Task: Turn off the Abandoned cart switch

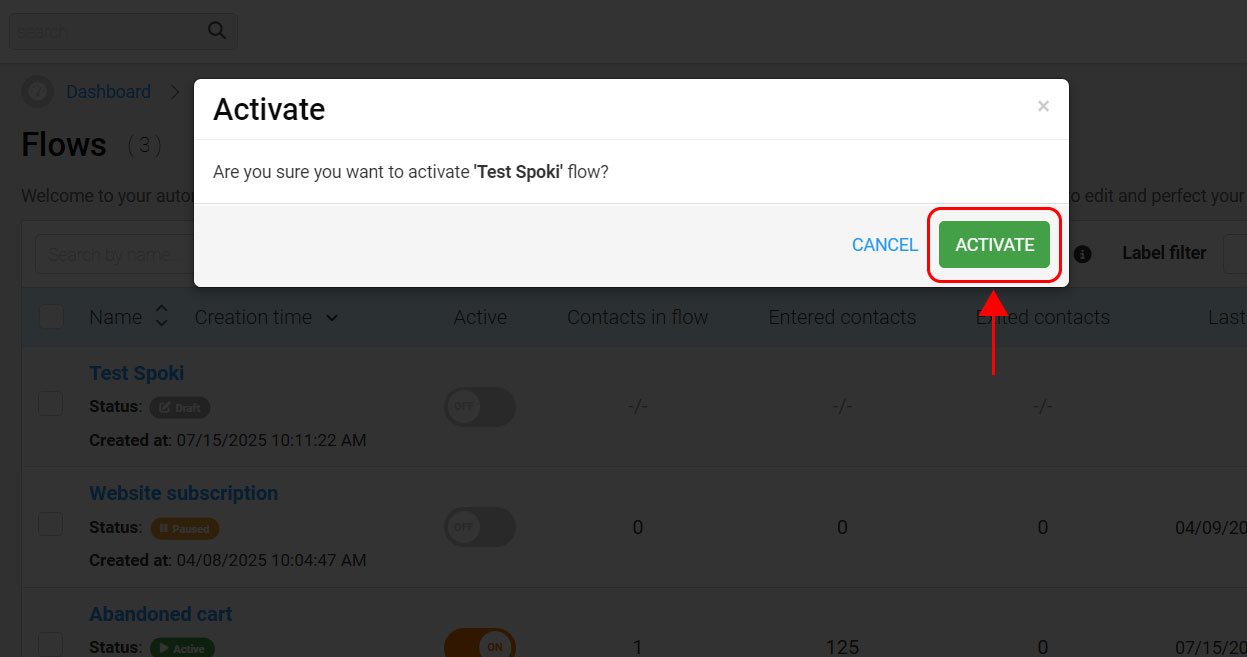Action: pyautogui.click(x=480, y=645)
